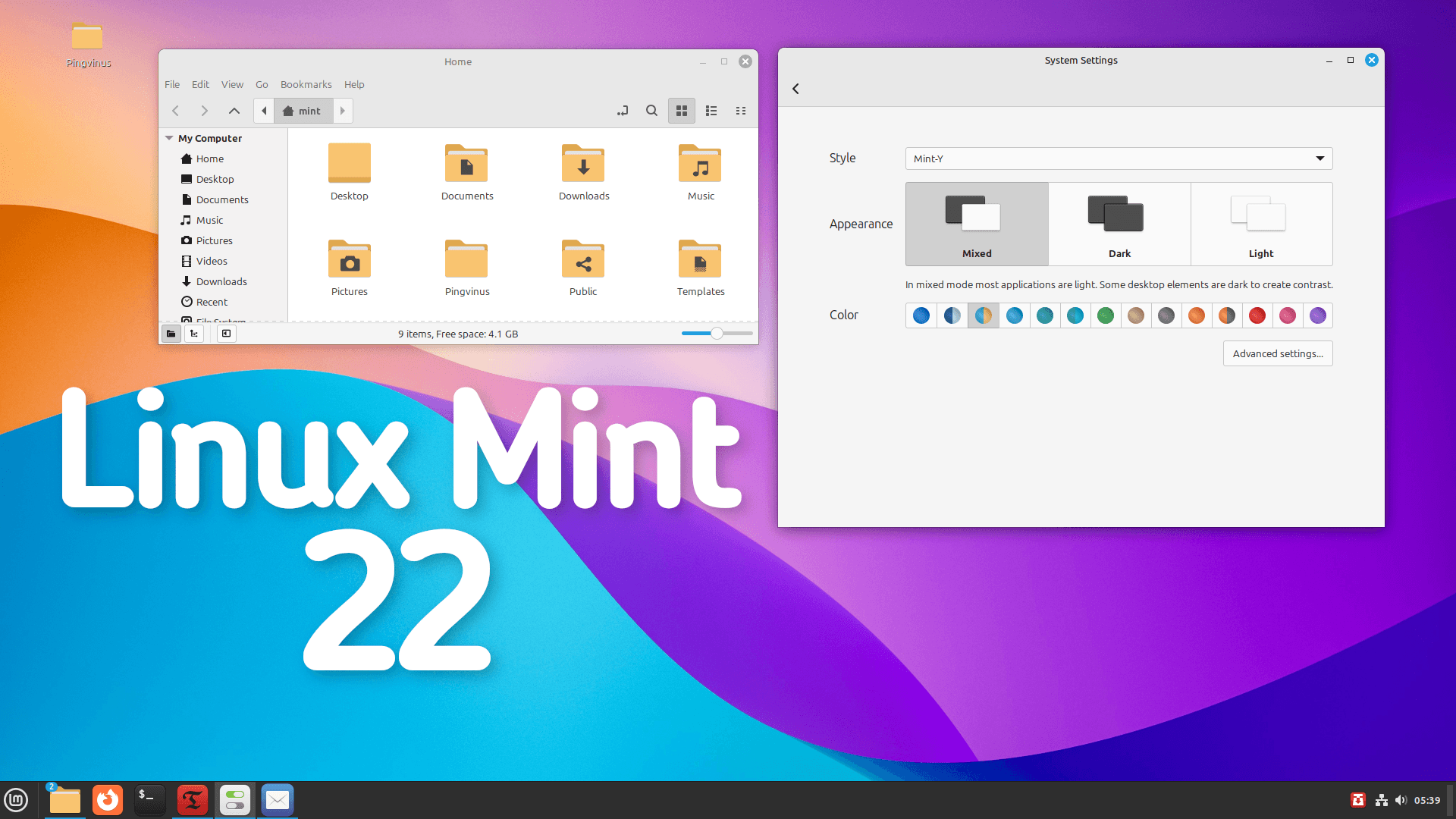Open the File menu
The width and height of the screenshot is (1456, 819).
(x=172, y=84)
